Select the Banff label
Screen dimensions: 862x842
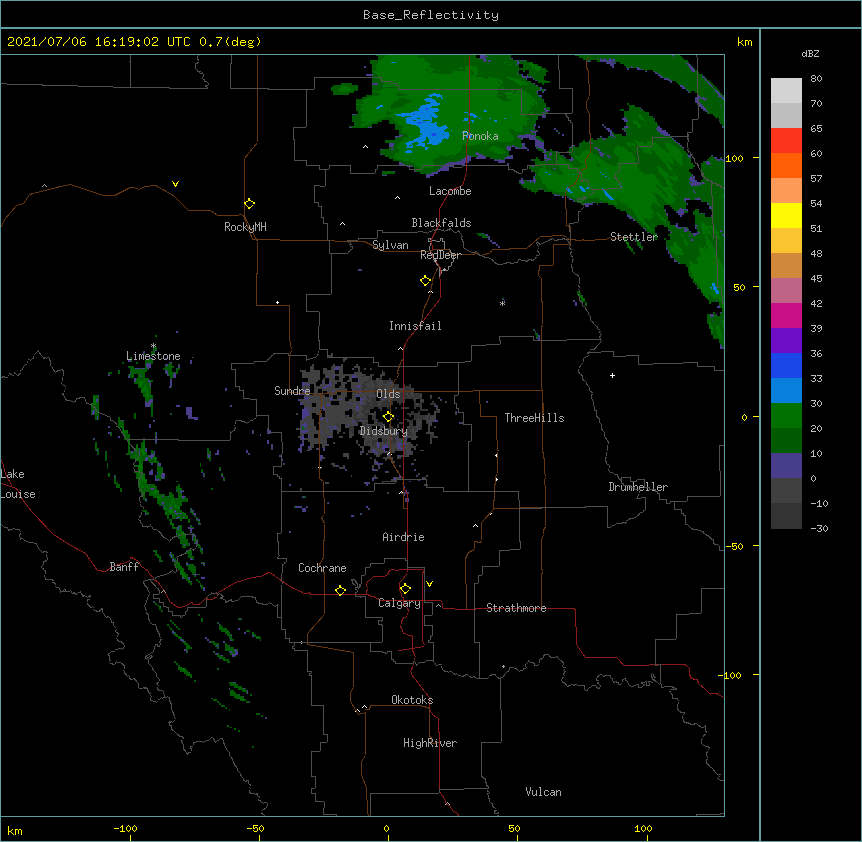click(124, 567)
